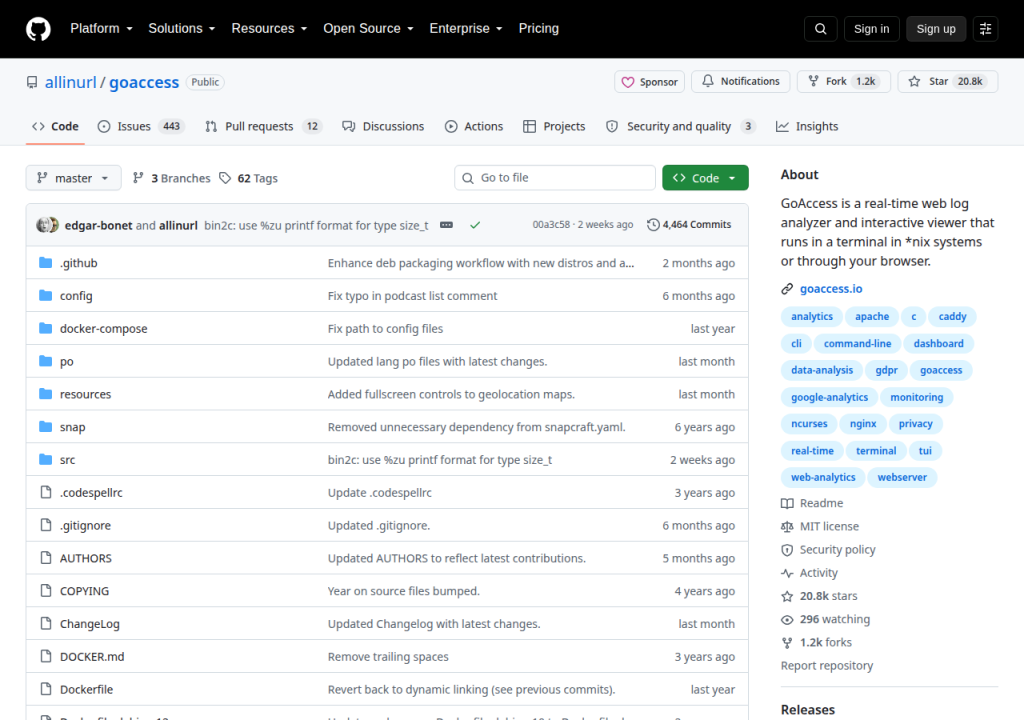1024x720 pixels.
Task: Open the Pricing page
Action: tap(538, 28)
